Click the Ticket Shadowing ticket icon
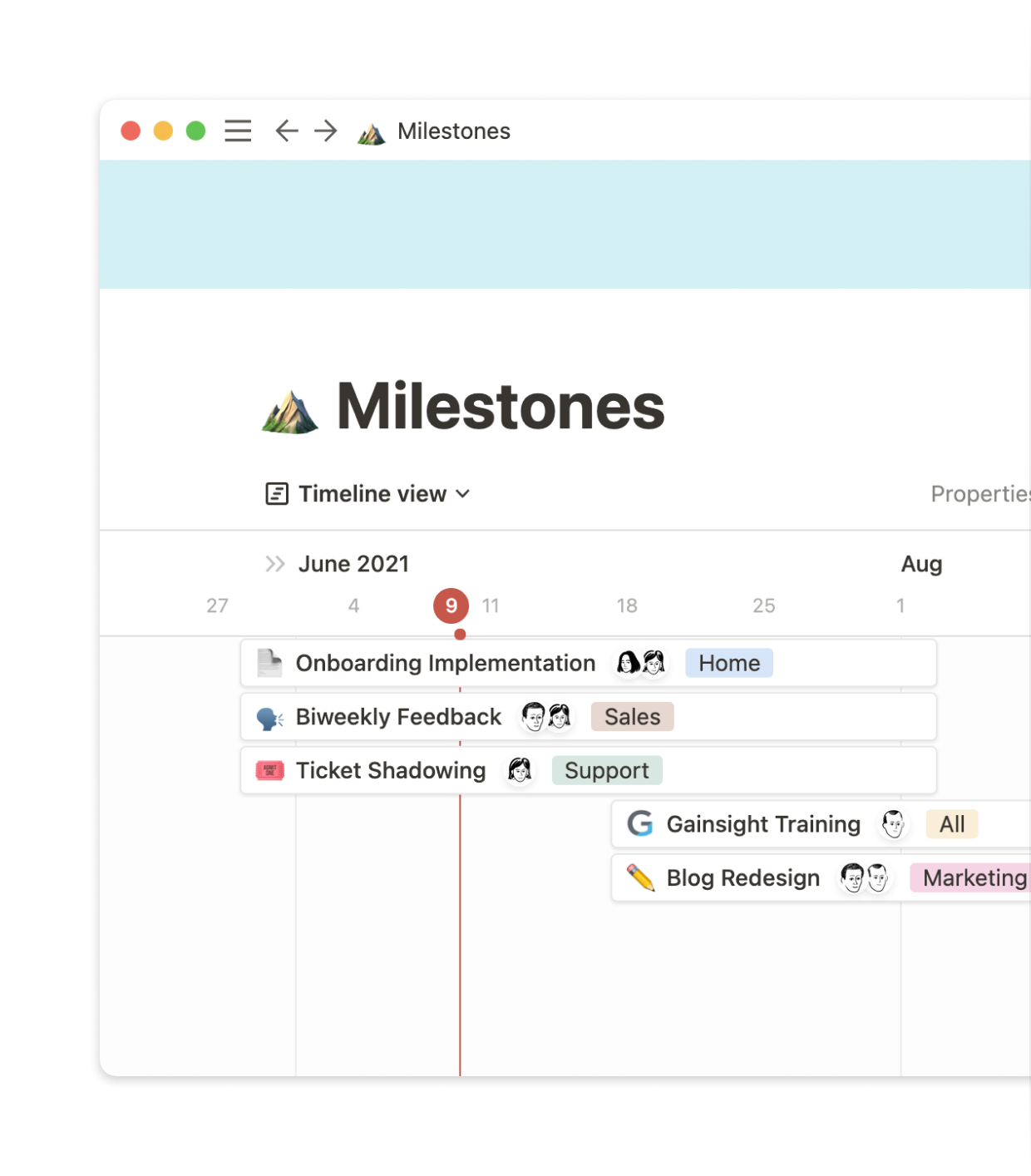This screenshot has width=1031, height=1176. [269, 771]
